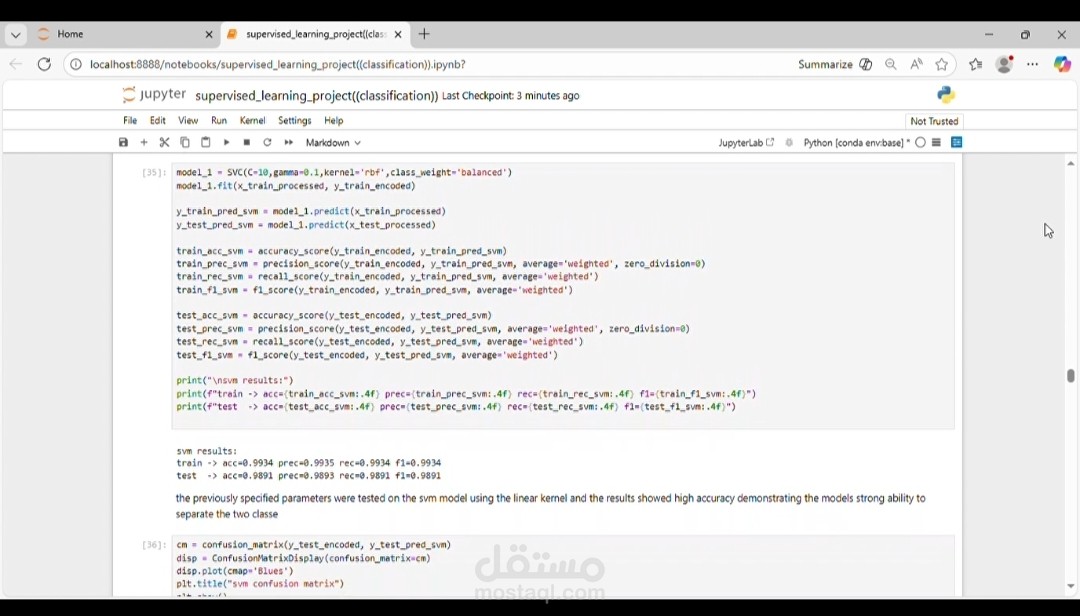Interrupt the kernel with the stop icon
The width and height of the screenshot is (1080, 616).
tap(247, 143)
